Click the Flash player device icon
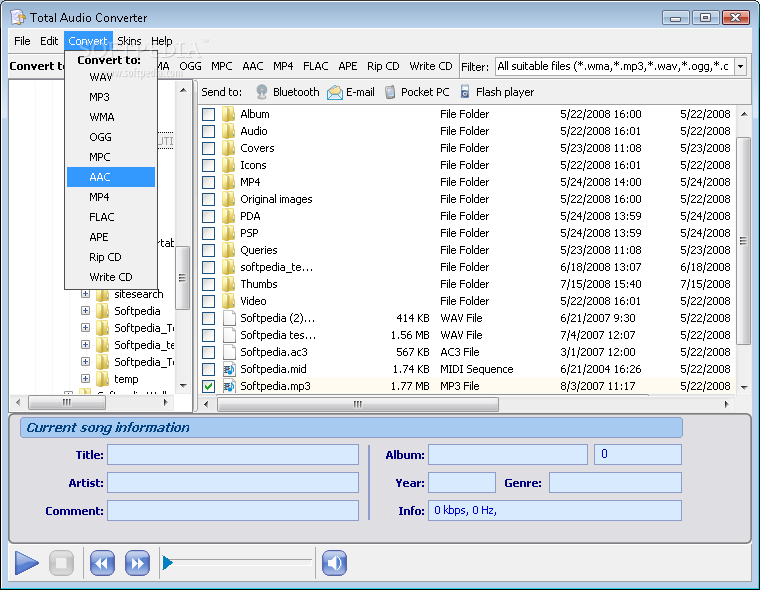The image size is (760, 590). pyautogui.click(x=465, y=92)
